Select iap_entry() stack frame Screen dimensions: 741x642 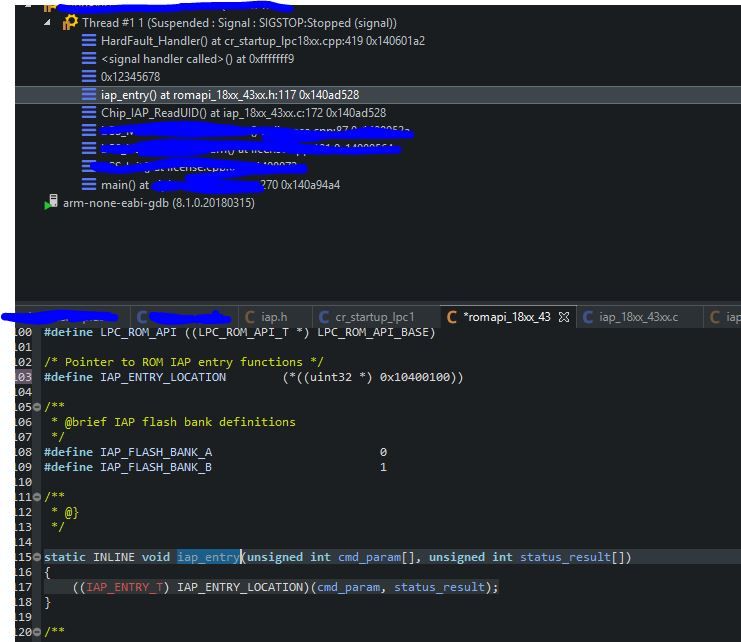pyautogui.click(x=230, y=95)
